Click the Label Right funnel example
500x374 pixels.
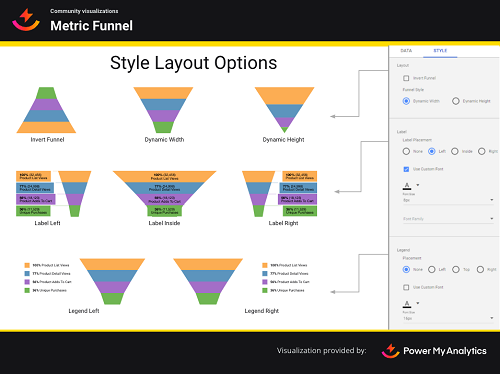pos(279,194)
